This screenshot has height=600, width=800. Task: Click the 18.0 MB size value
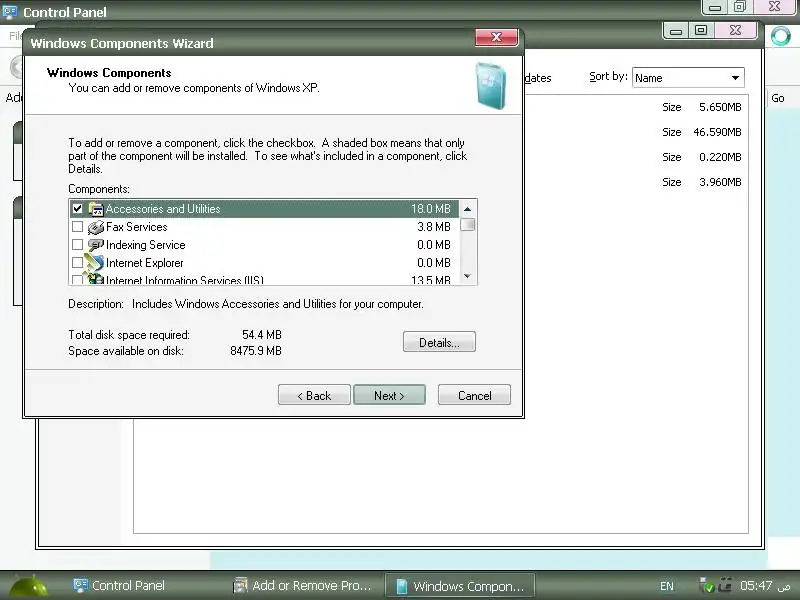pyautogui.click(x=431, y=209)
